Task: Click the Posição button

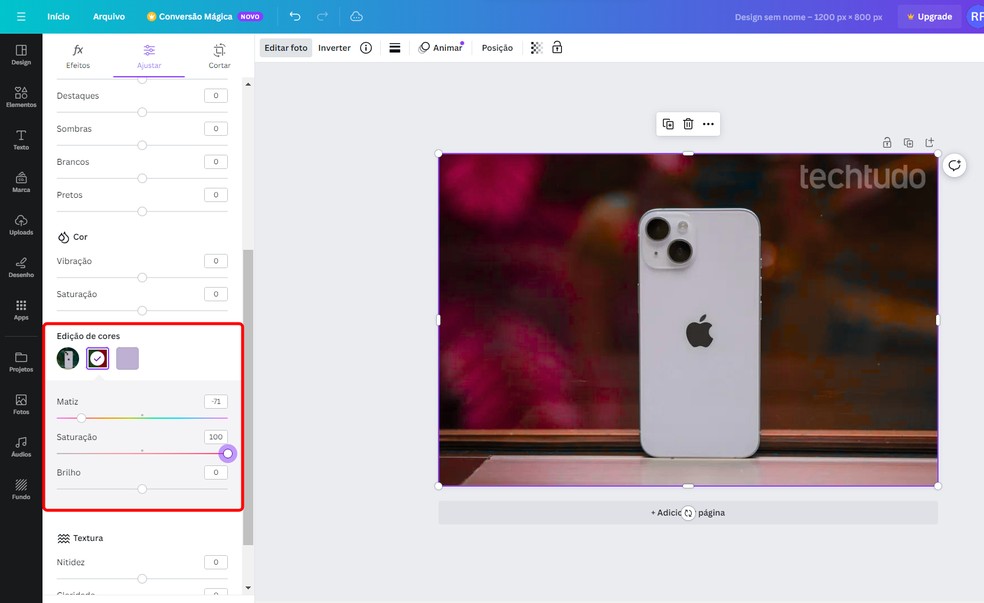Action: click(x=497, y=48)
